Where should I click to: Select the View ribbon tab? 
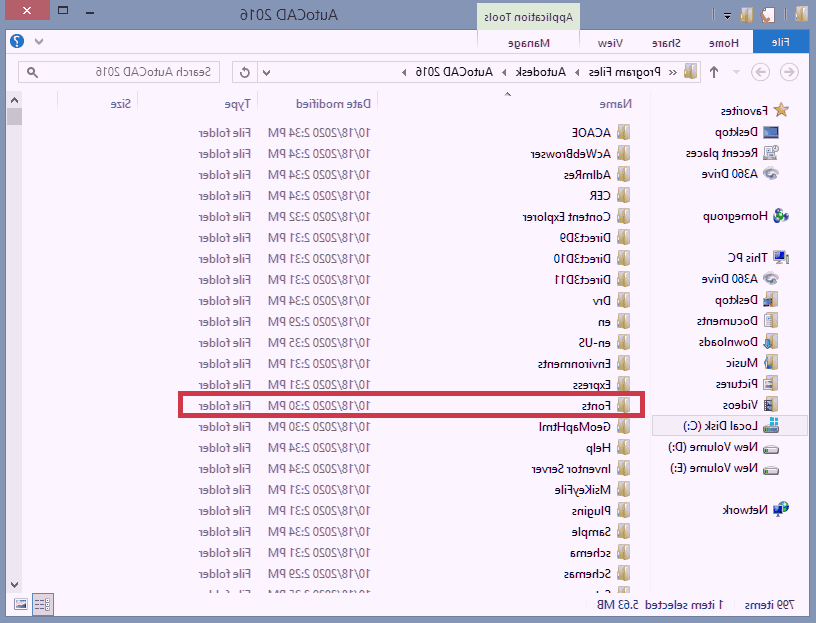coord(610,43)
